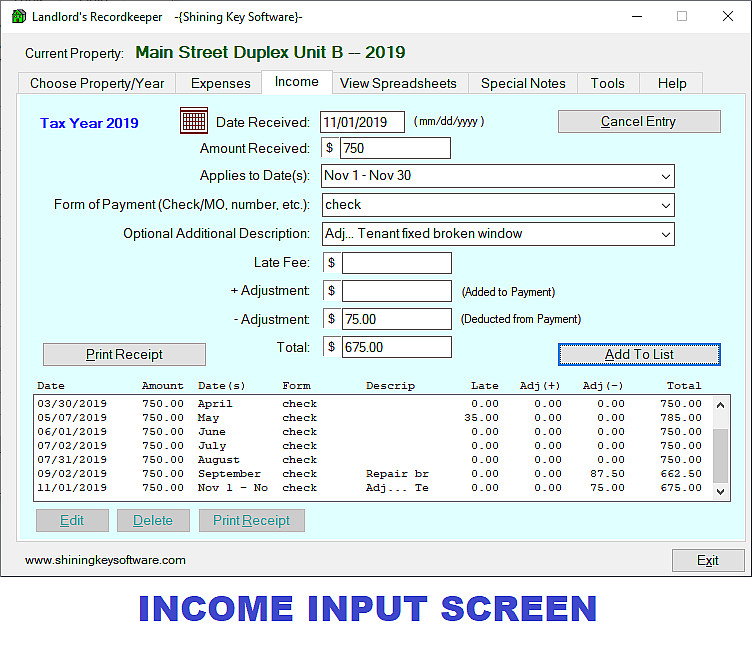Click the green house app icon
The height and width of the screenshot is (646, 753).
19,16
